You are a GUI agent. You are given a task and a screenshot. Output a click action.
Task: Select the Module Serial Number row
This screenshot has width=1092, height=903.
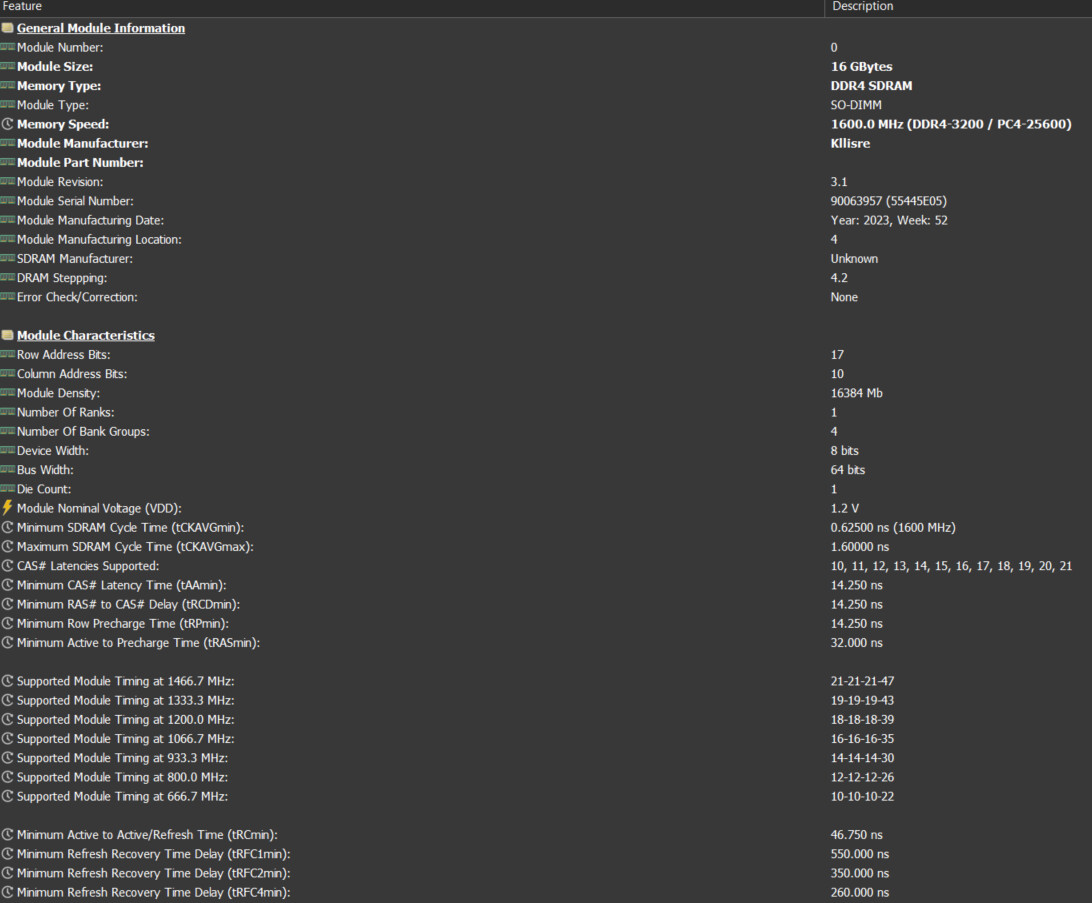pyautogui.click(x=75, y=201)
